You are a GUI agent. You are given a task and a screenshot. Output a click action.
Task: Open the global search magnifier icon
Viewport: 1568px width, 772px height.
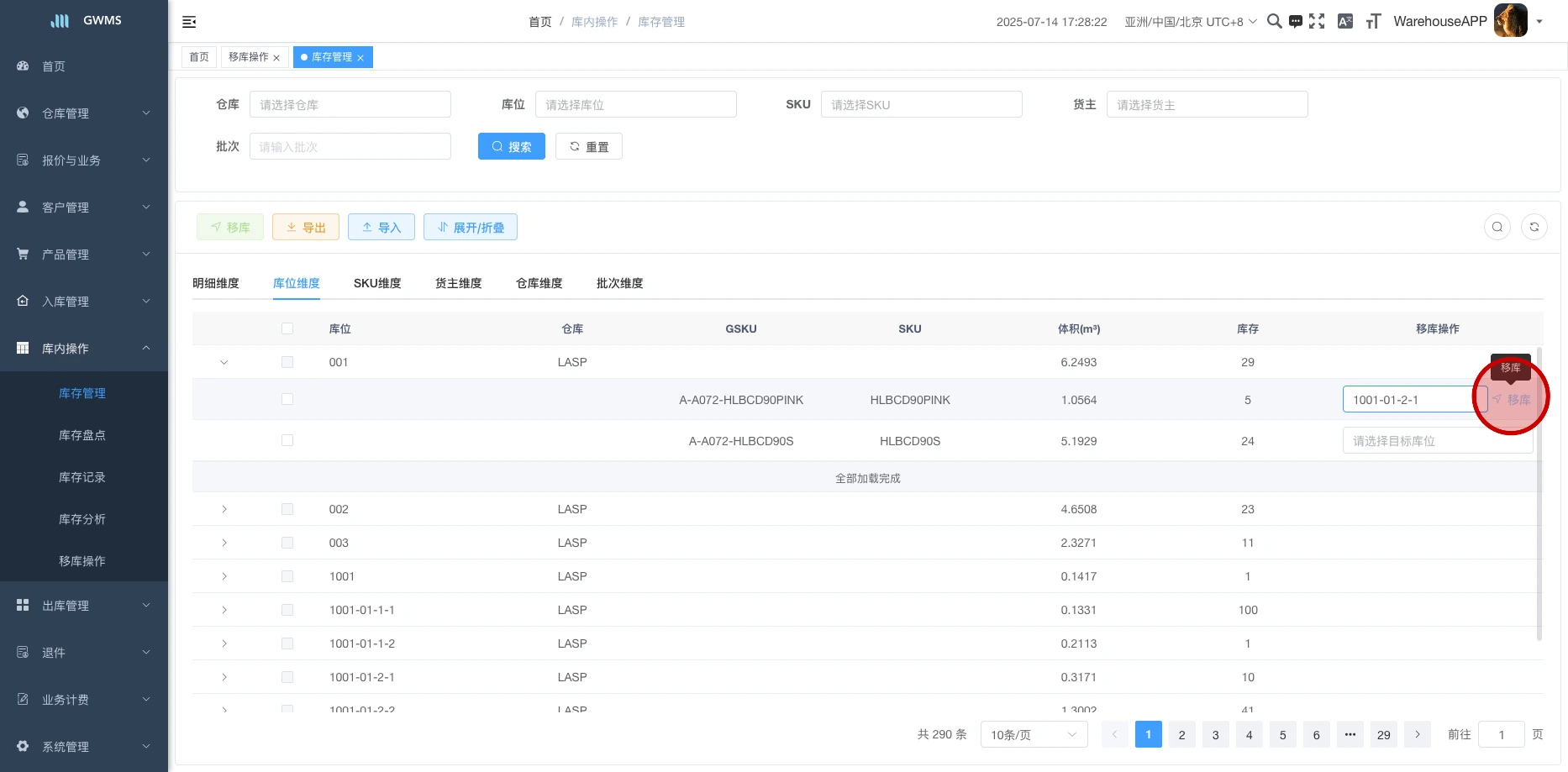point(1274,22)
